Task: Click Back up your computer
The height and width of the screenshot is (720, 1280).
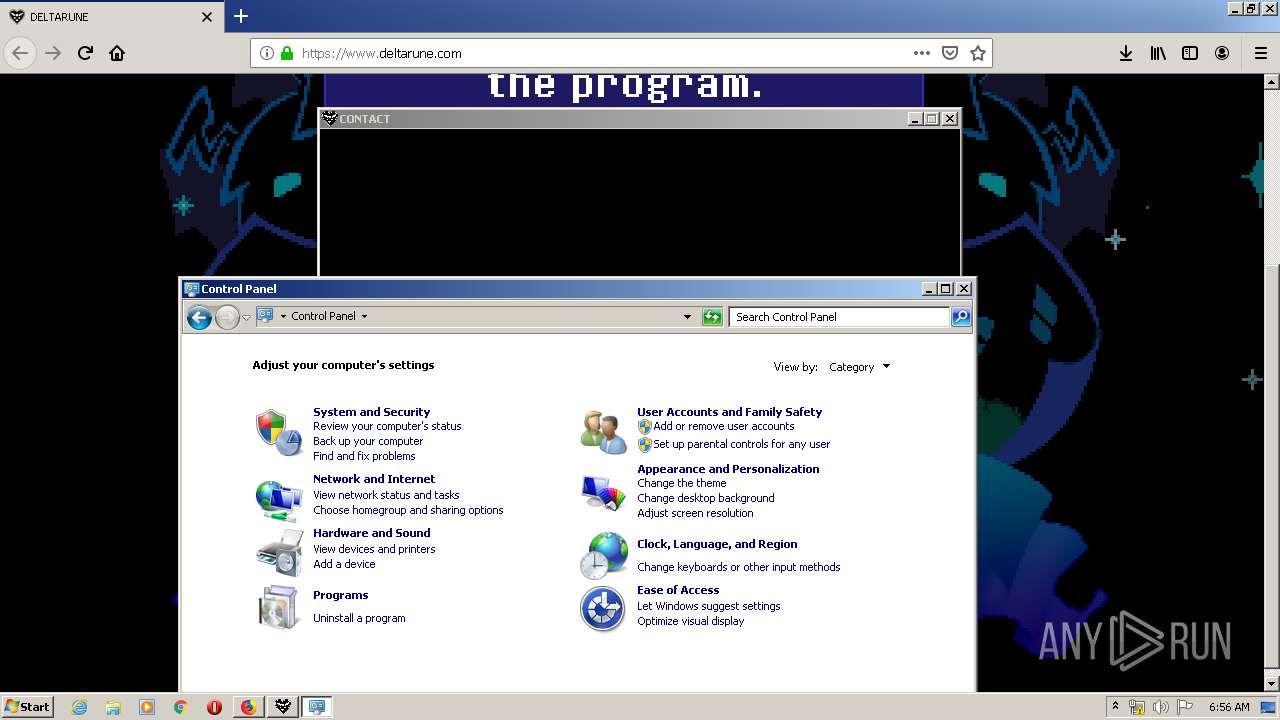Action: click(368, 441)
